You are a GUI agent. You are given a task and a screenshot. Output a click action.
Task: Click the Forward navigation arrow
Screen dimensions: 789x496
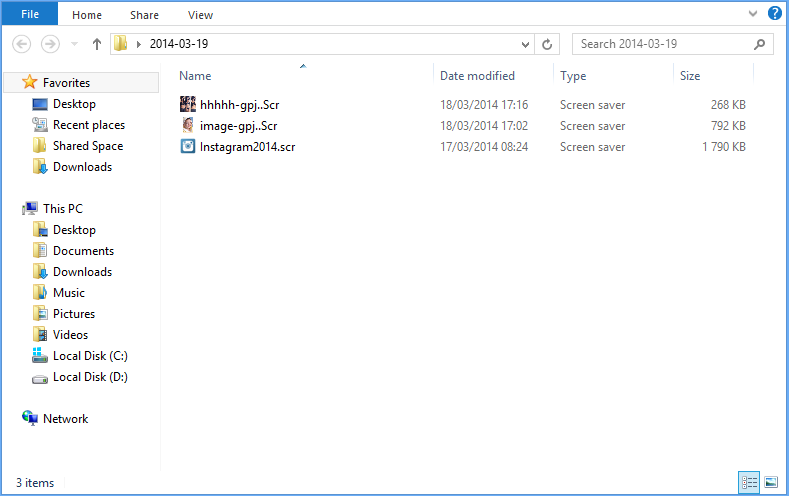click(x=50, y=44)
